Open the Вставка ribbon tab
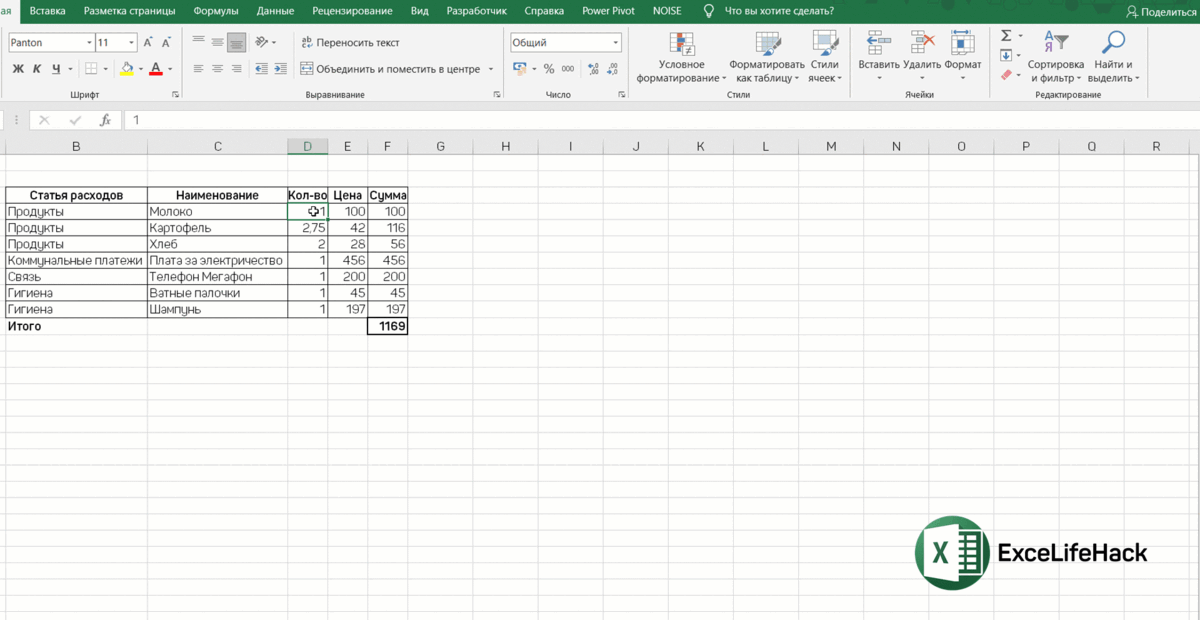 click(48, 11)
